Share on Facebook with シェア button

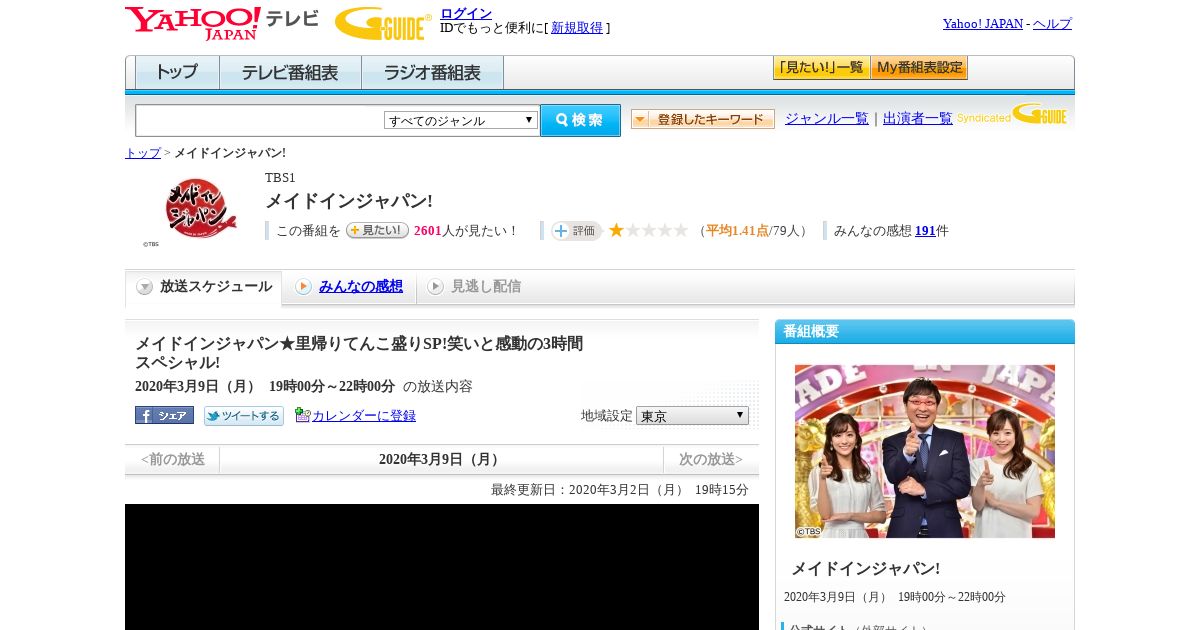click(164, 415)
